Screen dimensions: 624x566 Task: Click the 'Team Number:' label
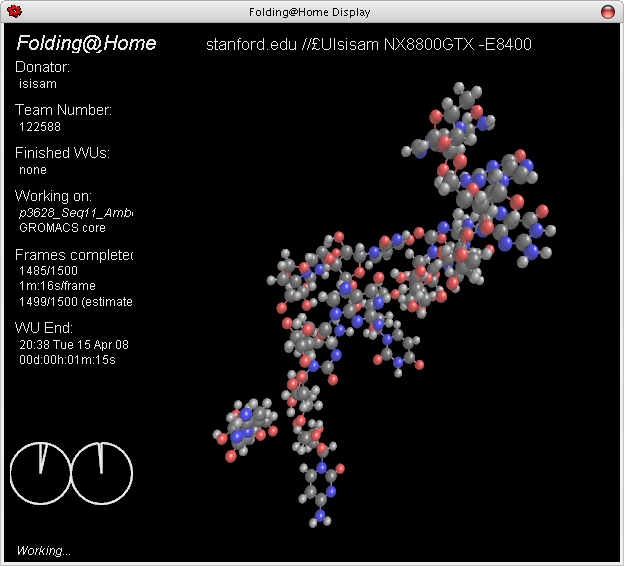63,110
